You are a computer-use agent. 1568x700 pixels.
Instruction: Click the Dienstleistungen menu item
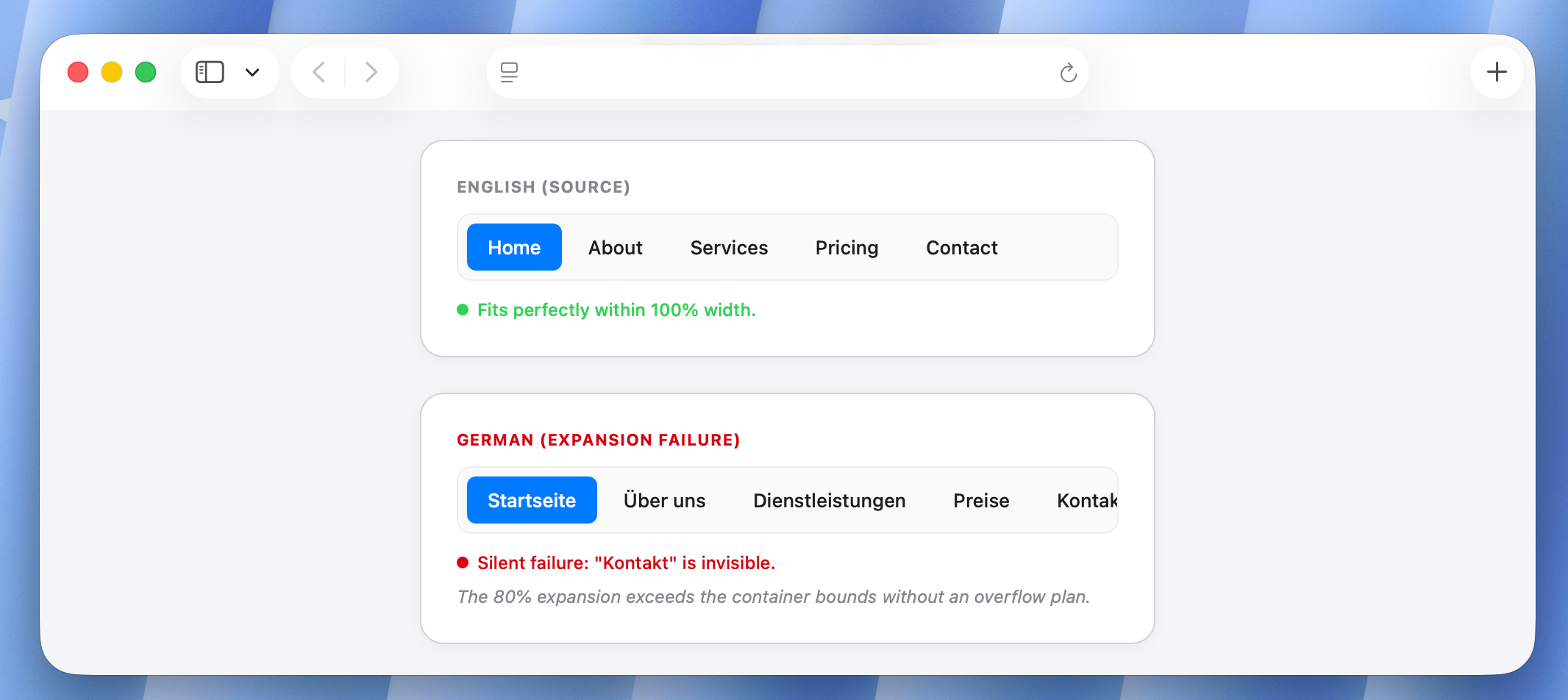tap(830, 500)
